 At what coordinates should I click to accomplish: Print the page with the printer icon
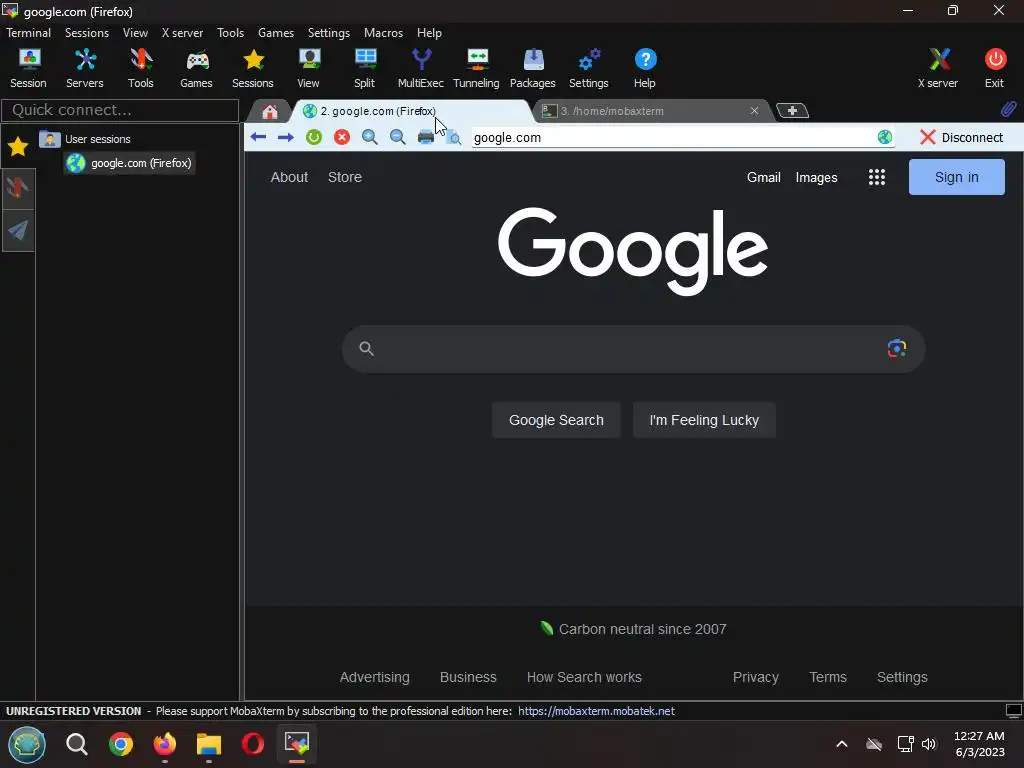[x=426, y=137]
